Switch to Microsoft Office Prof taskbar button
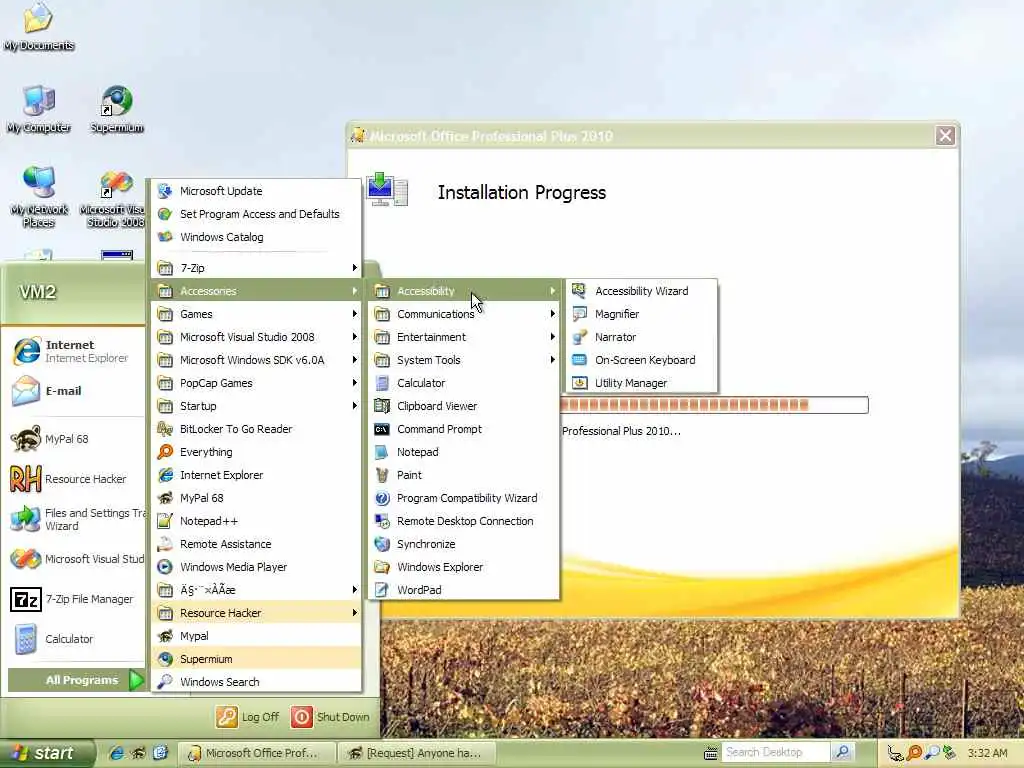Screen dimensions: 1024x768 coord(257,753)
